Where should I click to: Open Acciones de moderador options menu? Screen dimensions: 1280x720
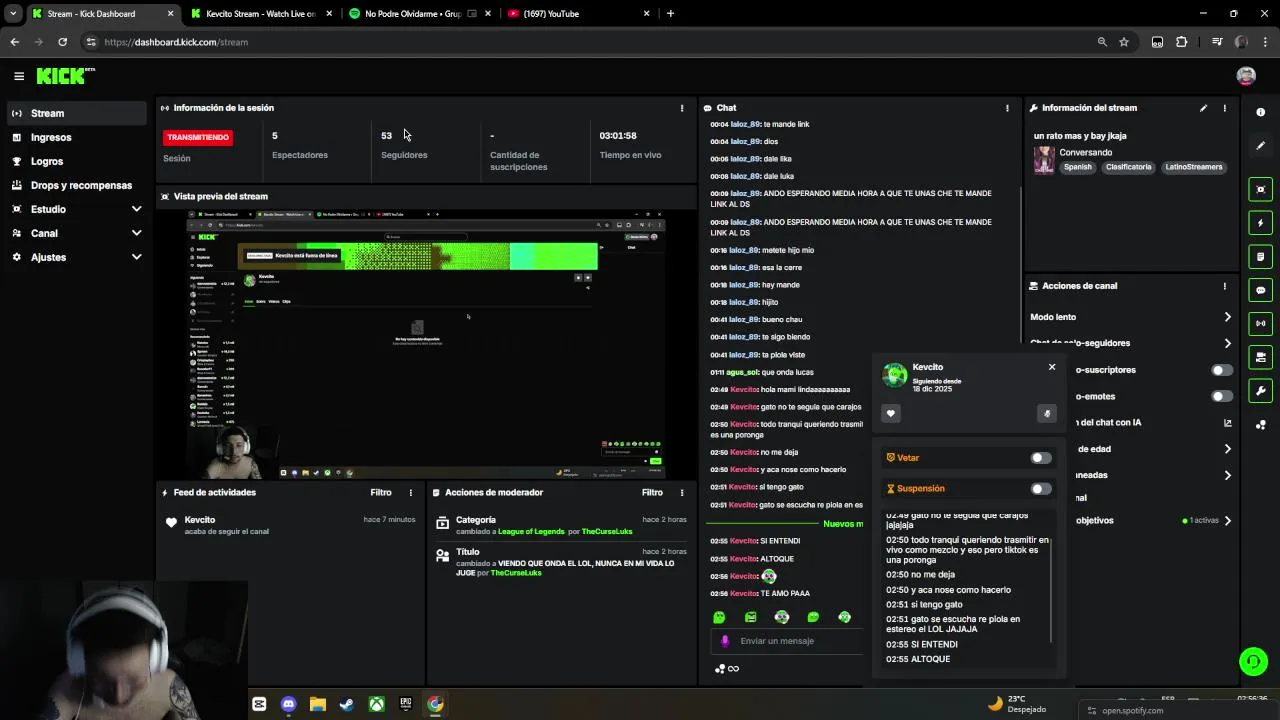[x=682, y=492]
